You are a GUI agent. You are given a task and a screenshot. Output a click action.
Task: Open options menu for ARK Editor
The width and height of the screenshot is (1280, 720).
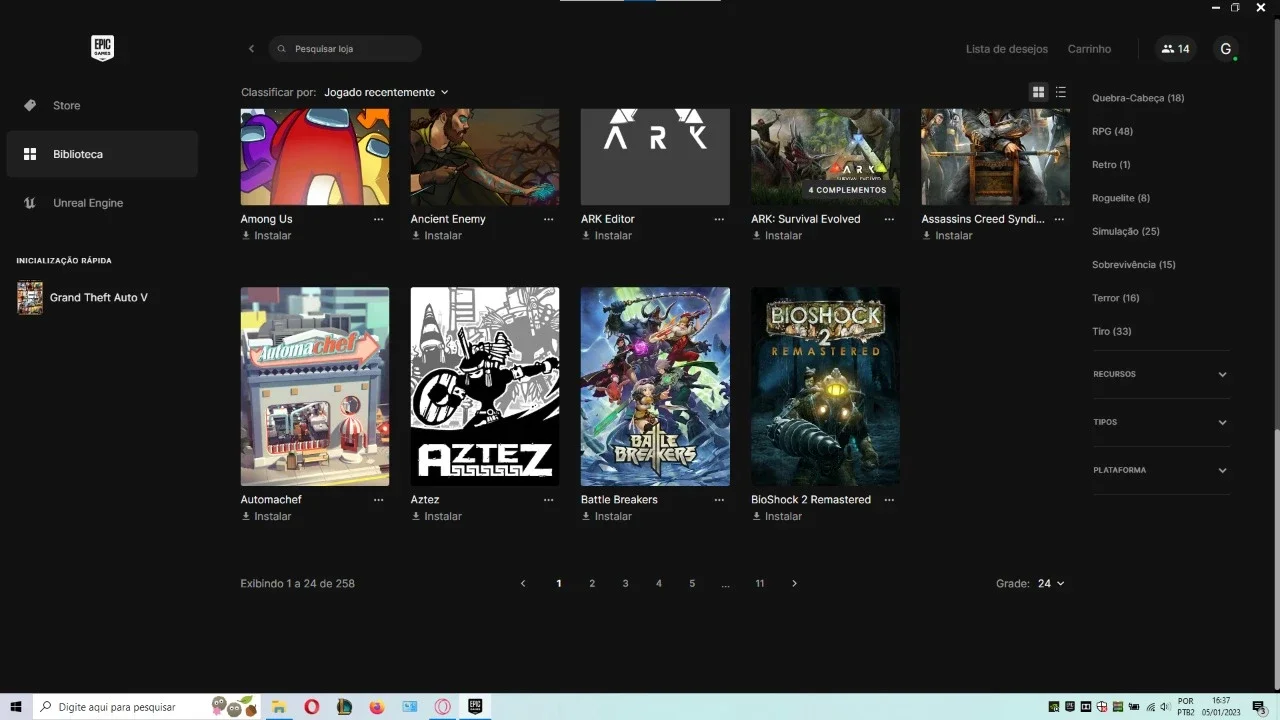(x=719, y=219)
